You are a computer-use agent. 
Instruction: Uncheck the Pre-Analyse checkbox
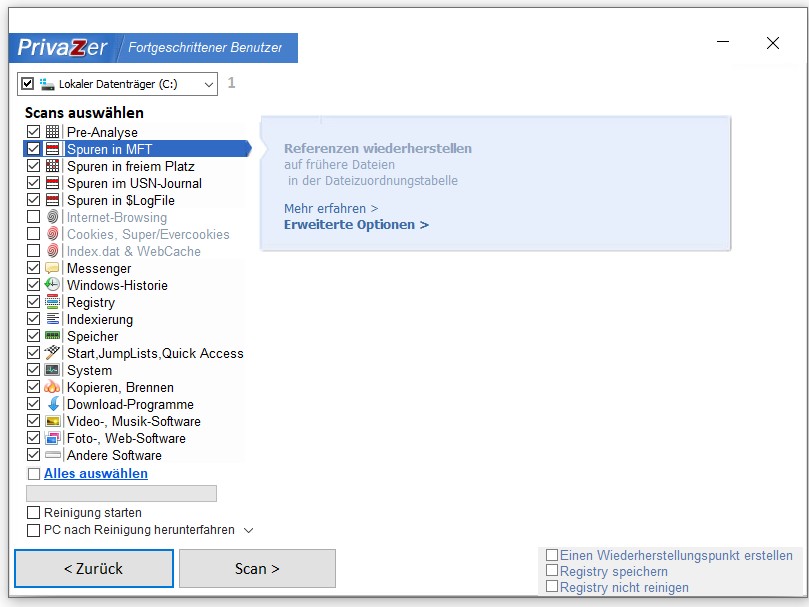coord(34,132)
